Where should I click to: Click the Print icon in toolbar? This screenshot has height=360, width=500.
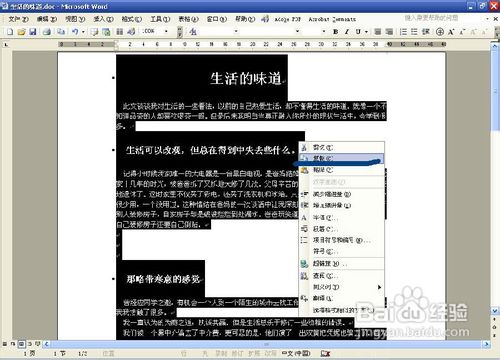[x=47, y=32]
